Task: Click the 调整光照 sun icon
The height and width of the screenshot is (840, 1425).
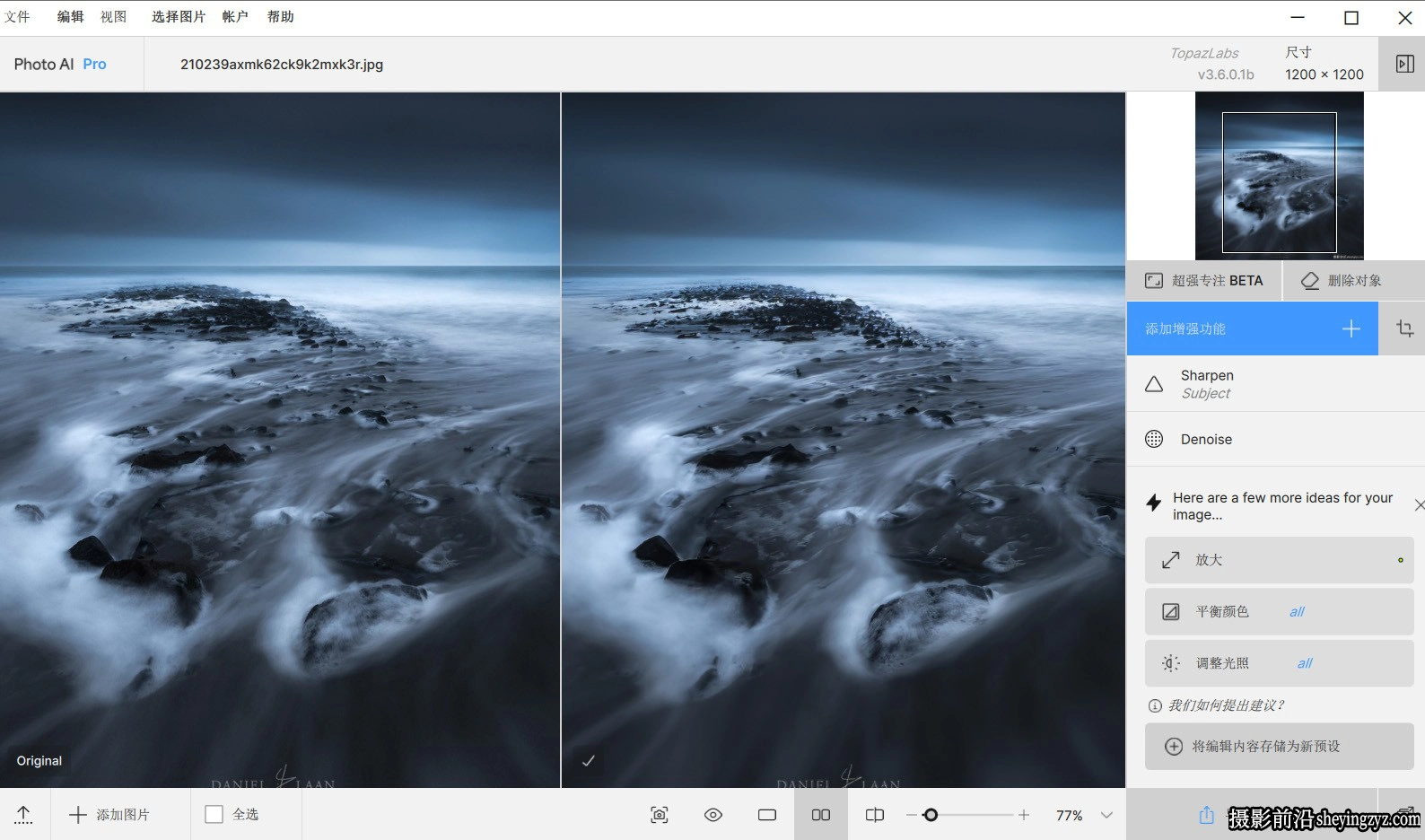Action: point(1171,663)
